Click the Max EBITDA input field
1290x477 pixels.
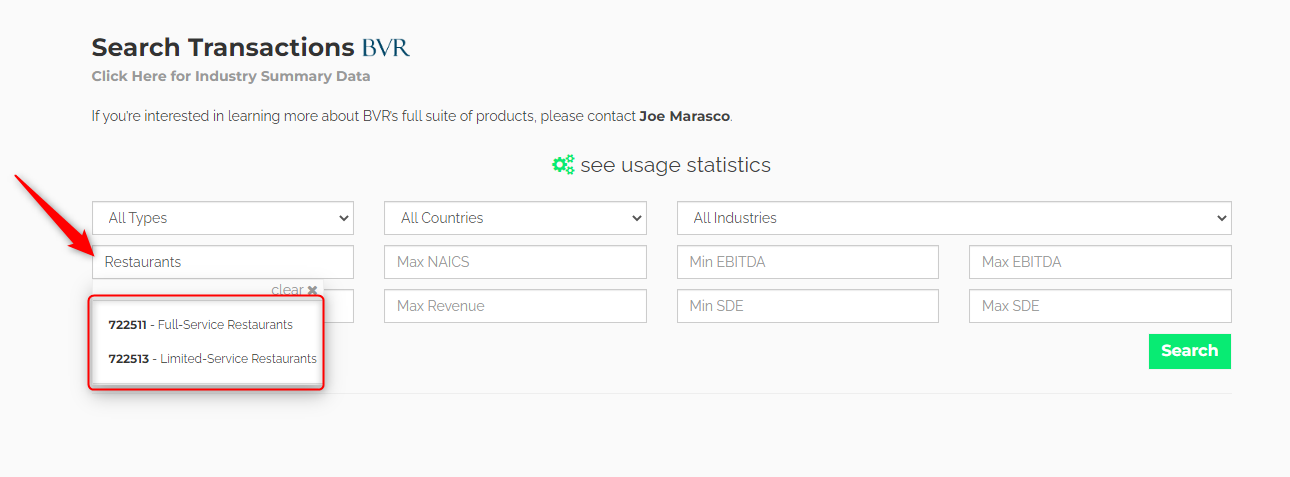click(1099, 262)
